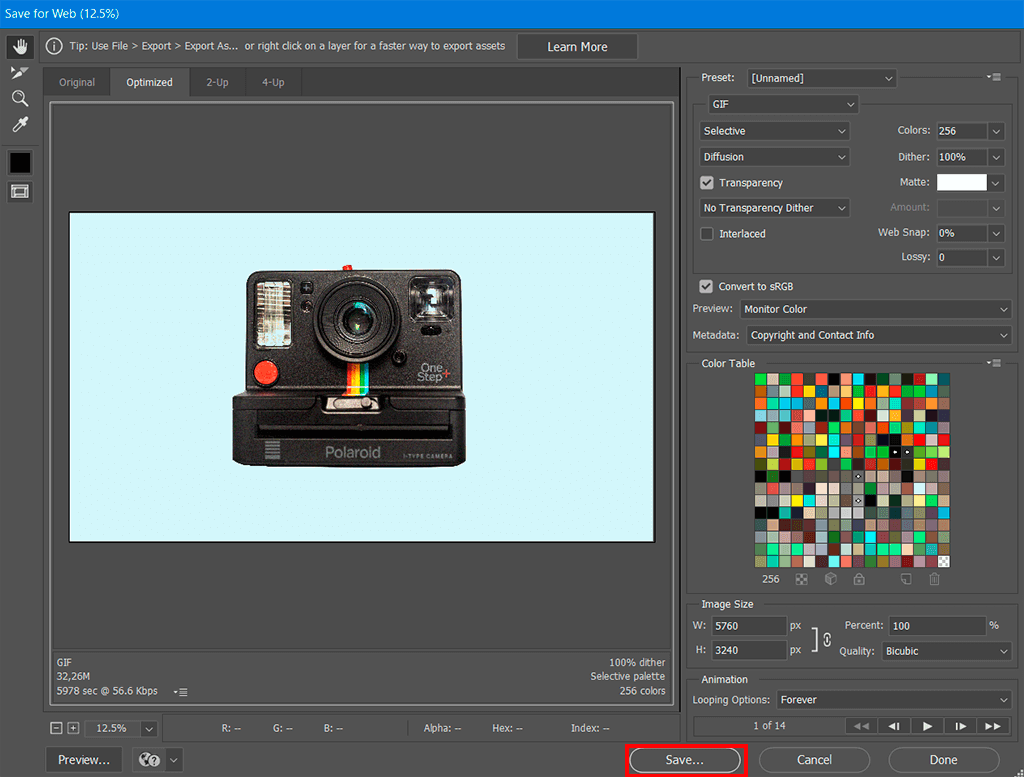1024x777 pixels.
Task: Select the Zoom tool
Action: click(x=20, y=99)
